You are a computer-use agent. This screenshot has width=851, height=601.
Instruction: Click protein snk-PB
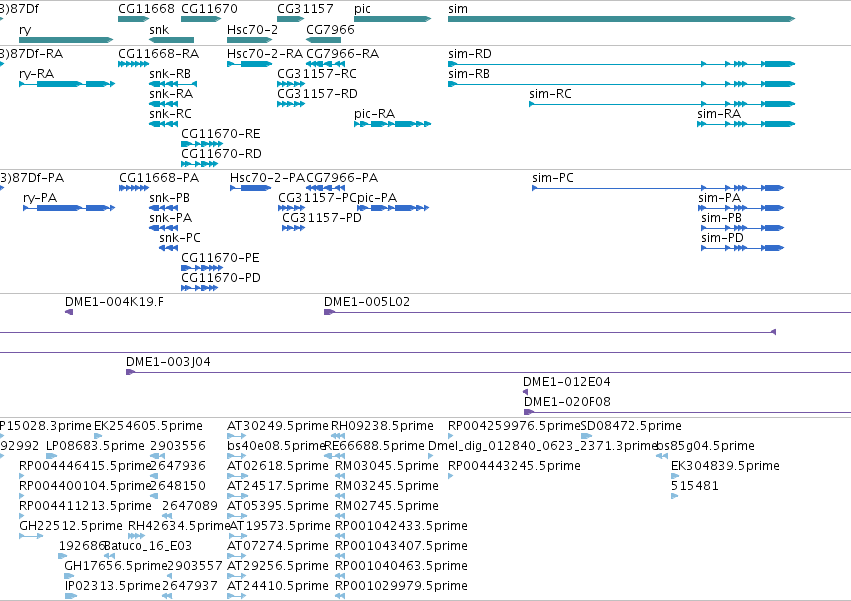click(163, 208)
